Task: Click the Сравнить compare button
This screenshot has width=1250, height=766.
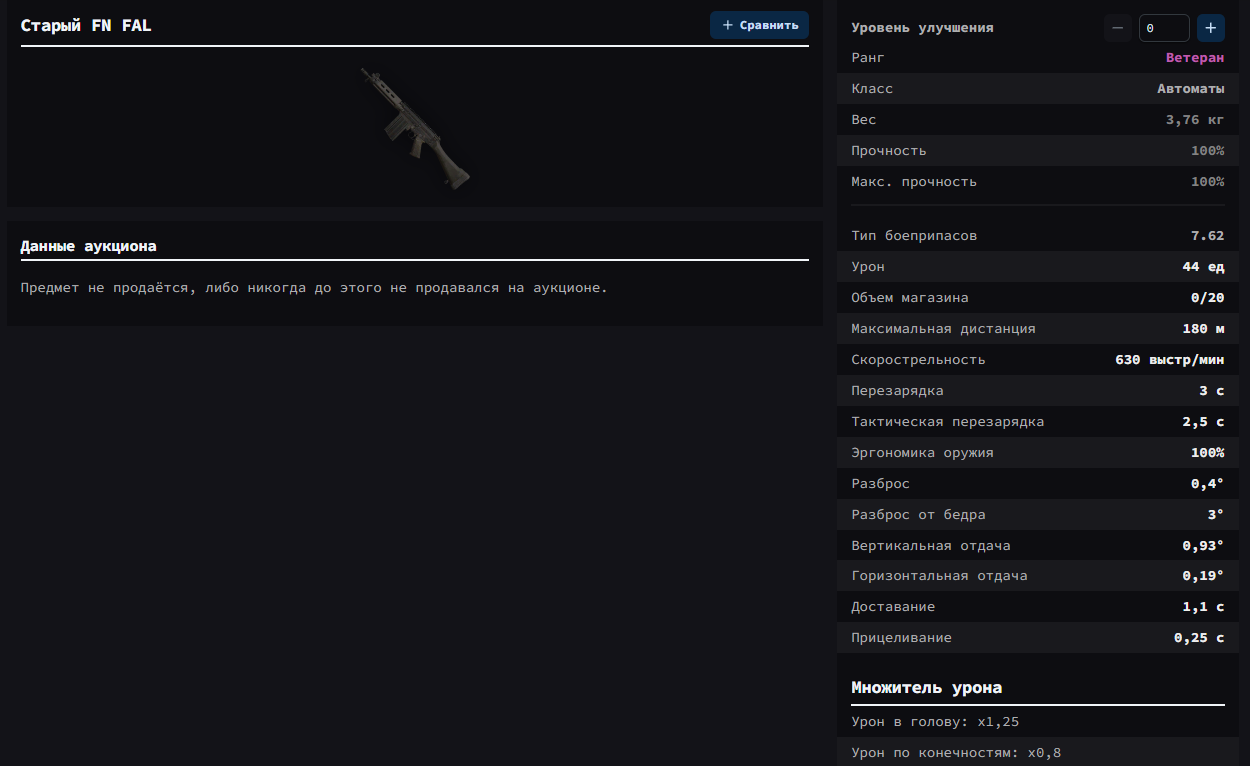Action: tap(759, 25)
